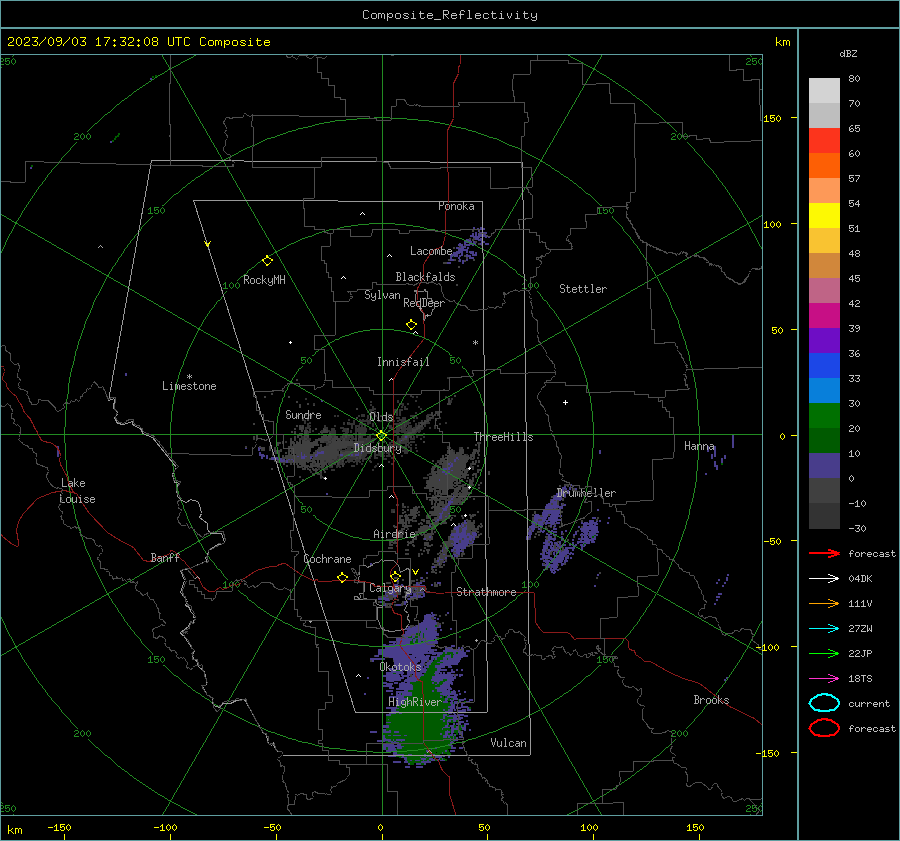
Task: Click the ThreeHills label
Action: pyautogui.click(x=503, y=437)
